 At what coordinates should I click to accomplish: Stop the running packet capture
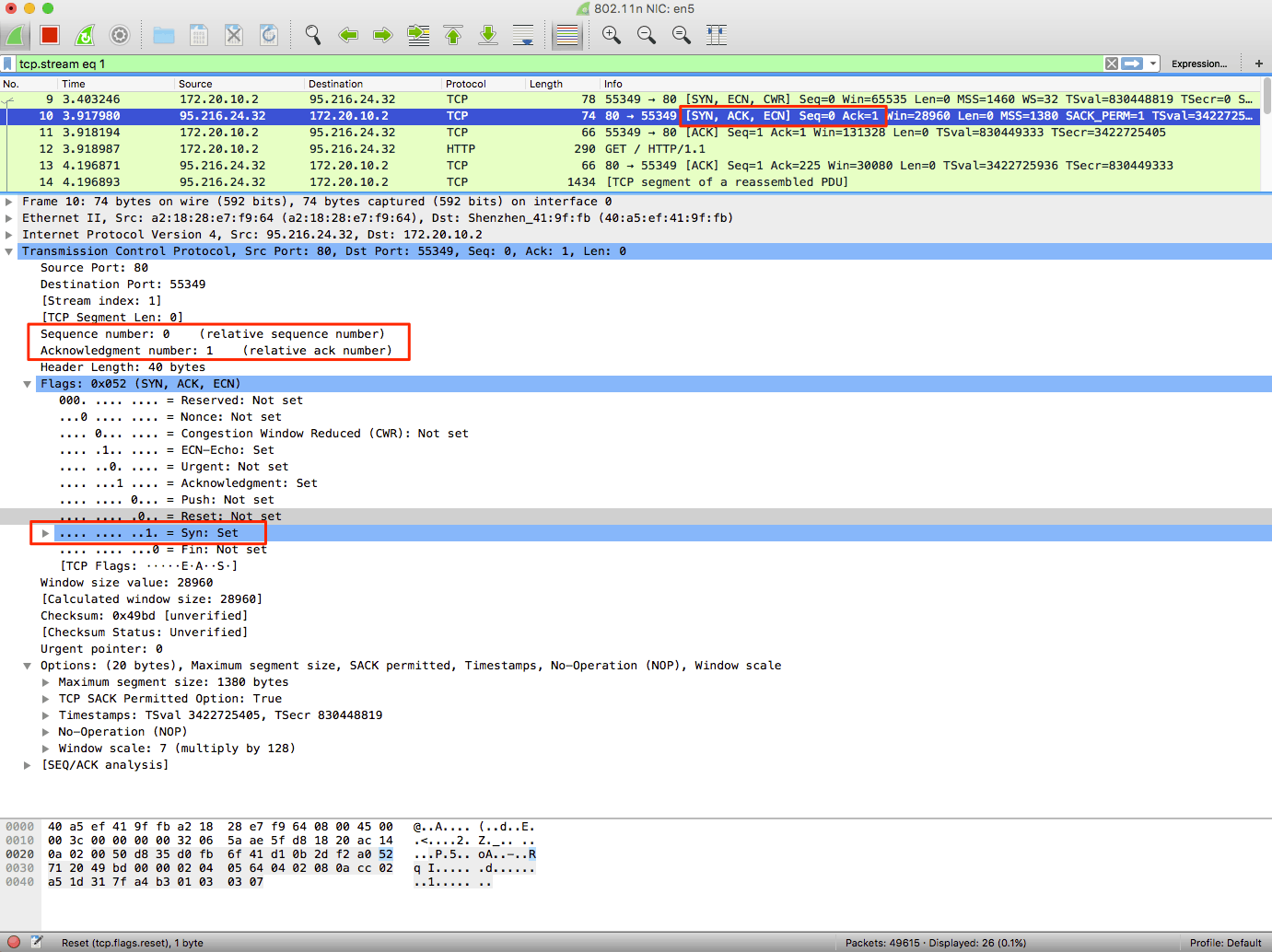click(x=50, y=36)
